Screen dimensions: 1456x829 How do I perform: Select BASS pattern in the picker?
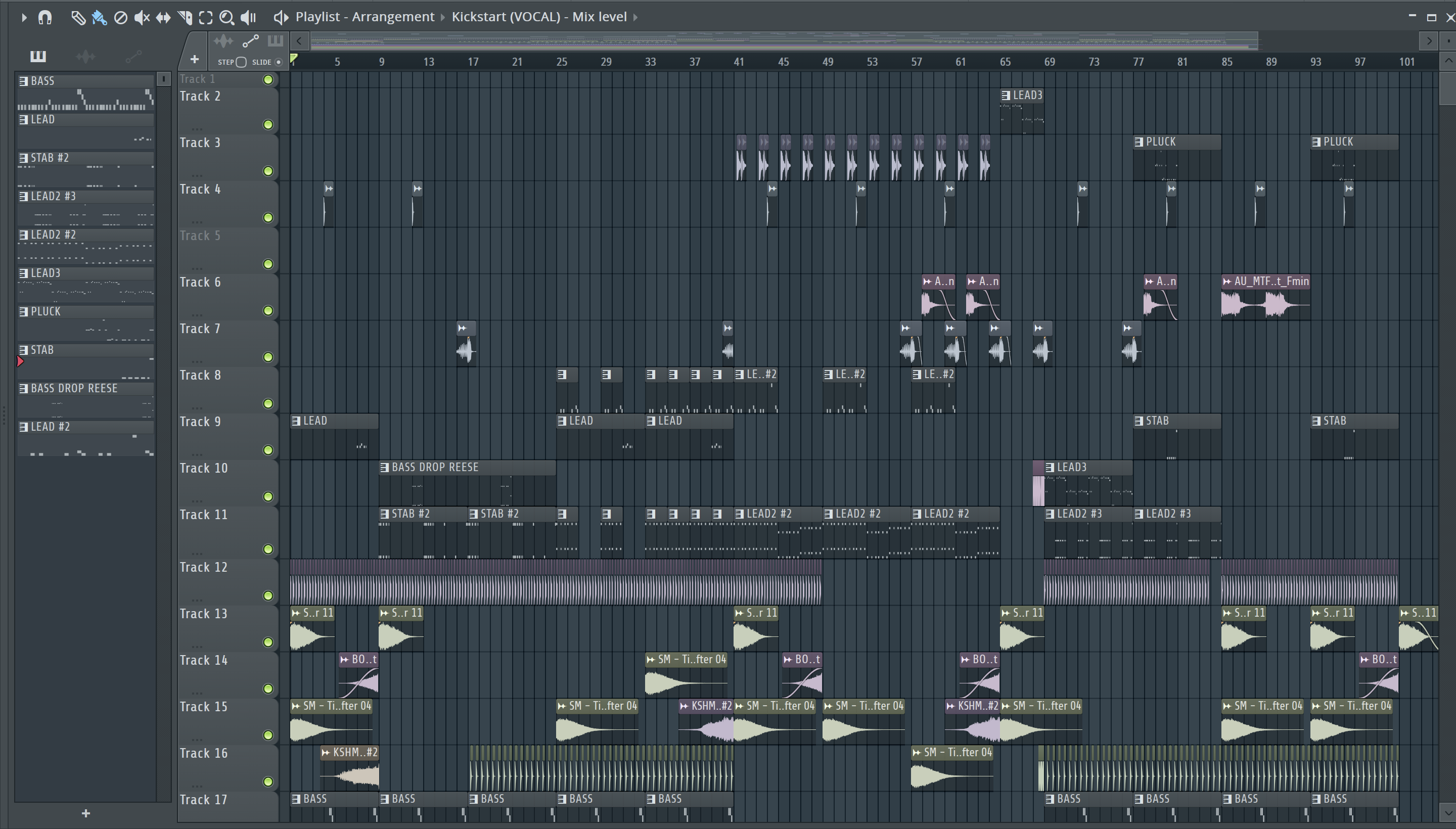pyautogui.click(x=85, y=92)
